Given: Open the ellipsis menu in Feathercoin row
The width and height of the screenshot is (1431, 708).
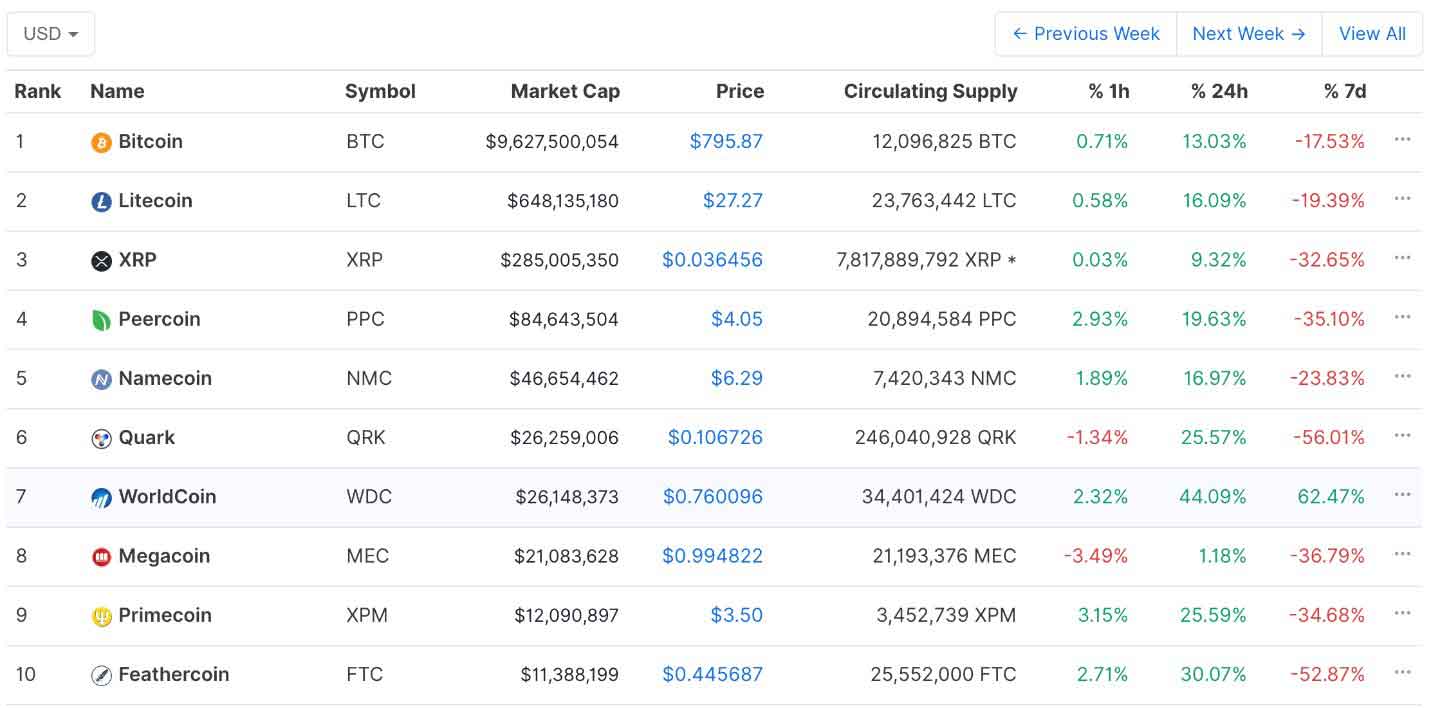Looking at the screenshot, I should (1402, 673).
